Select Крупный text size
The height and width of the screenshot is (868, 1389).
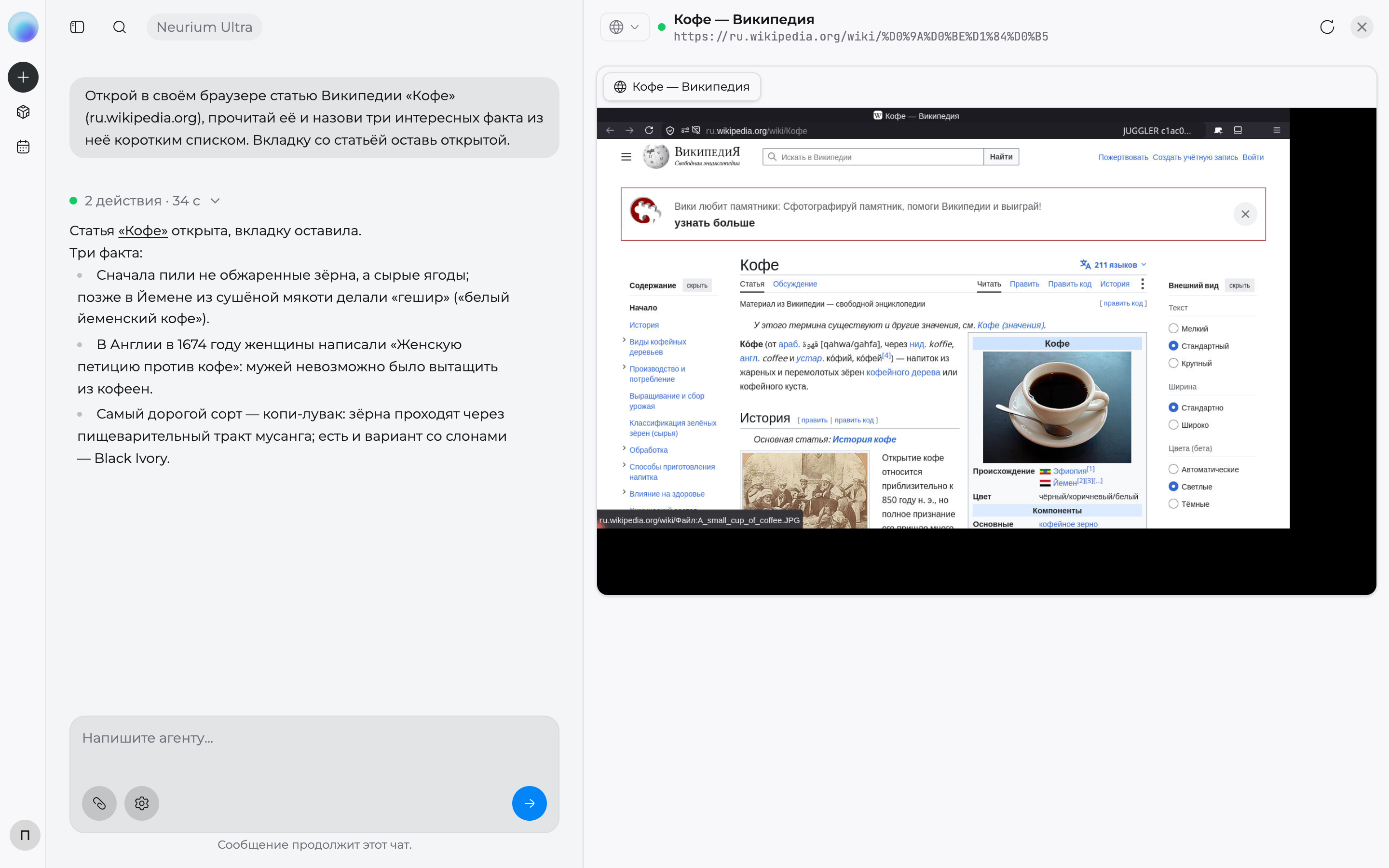1173,363
